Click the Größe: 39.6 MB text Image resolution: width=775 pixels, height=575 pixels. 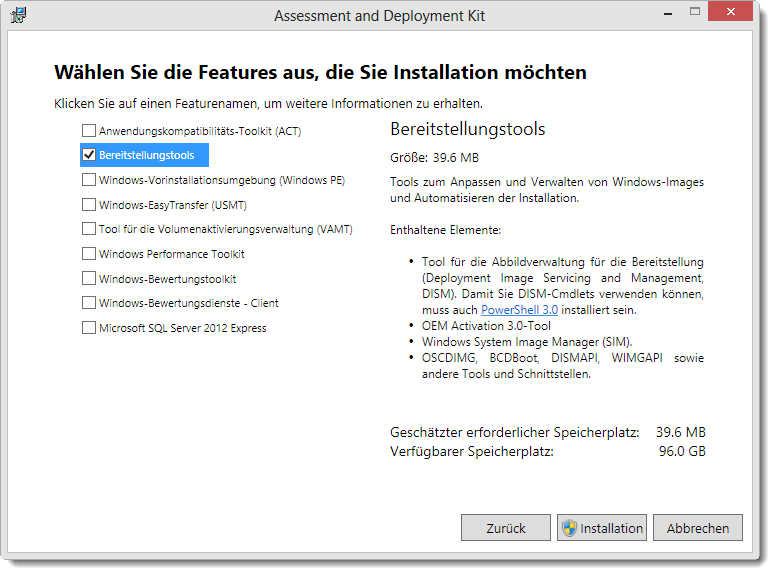pos(434,158)
